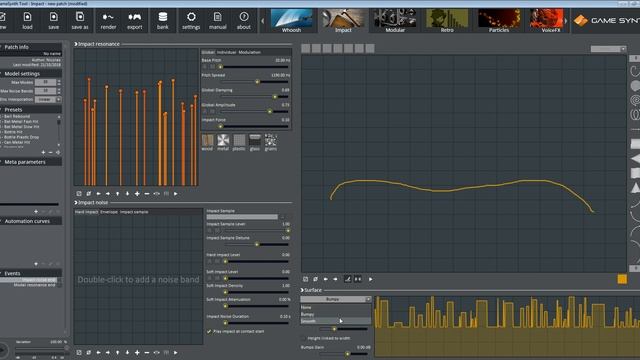
Task: Play the Impact resonance preview
Action: coord(176,193)
